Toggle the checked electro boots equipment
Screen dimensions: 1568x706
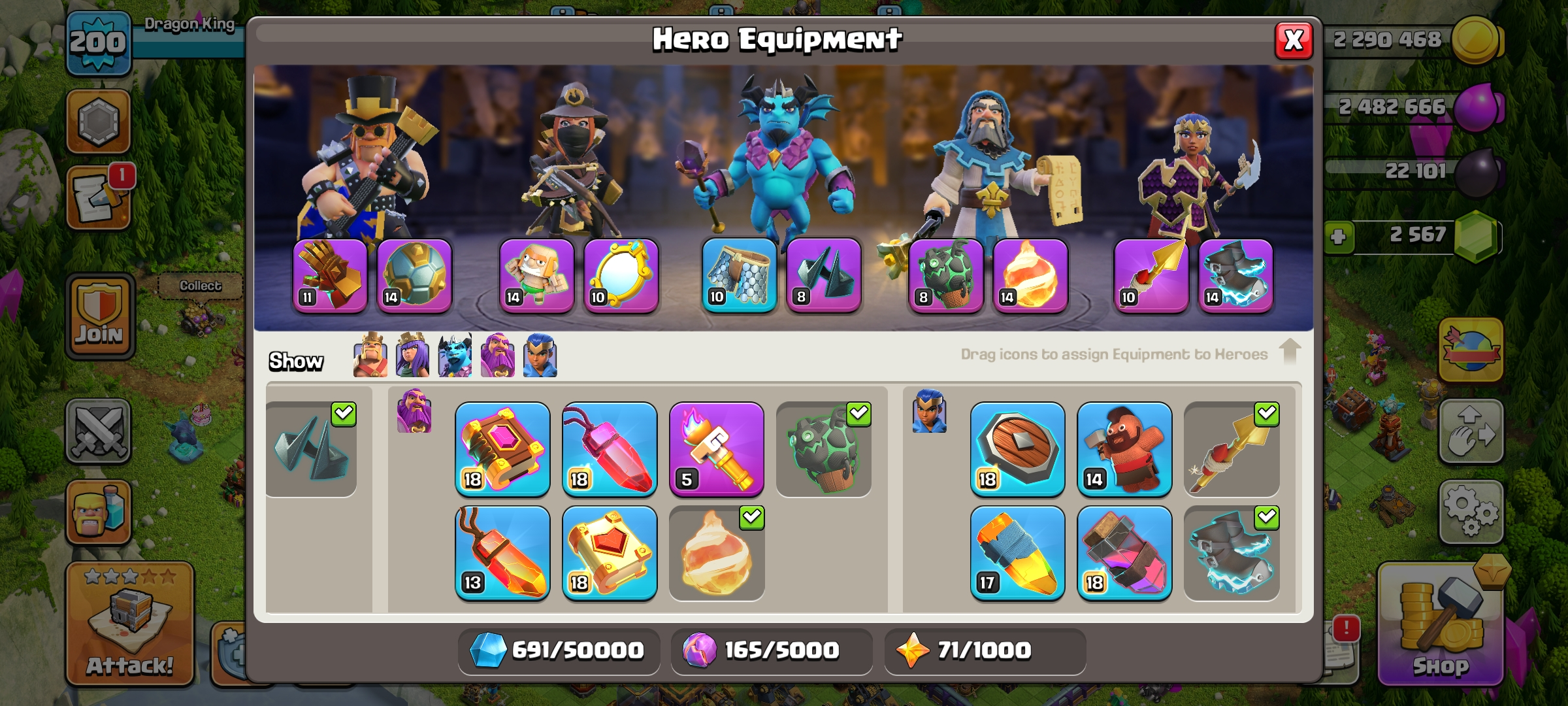(1232, 553)
